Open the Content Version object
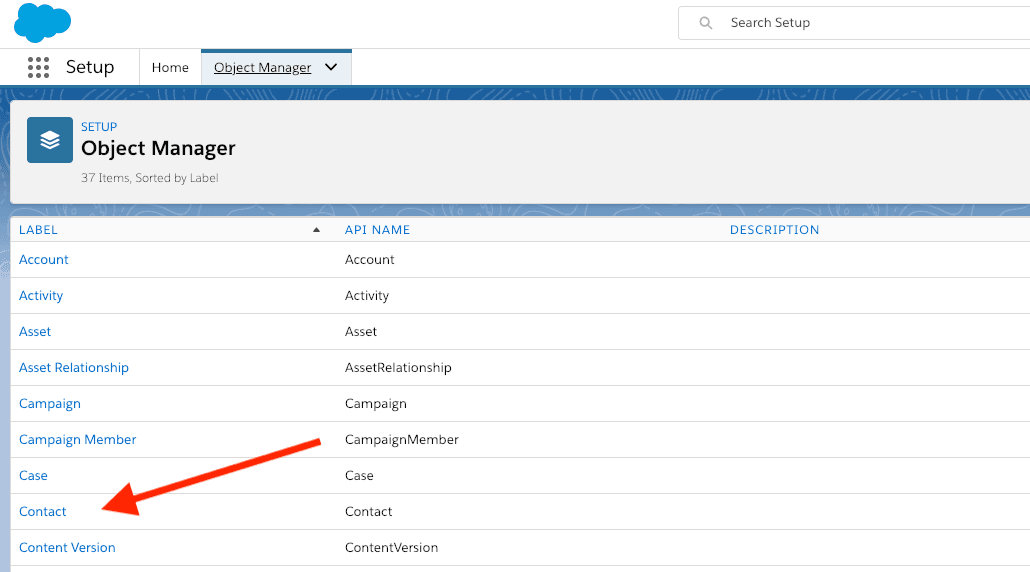The image size is (1030, 572). coord(67,548)
